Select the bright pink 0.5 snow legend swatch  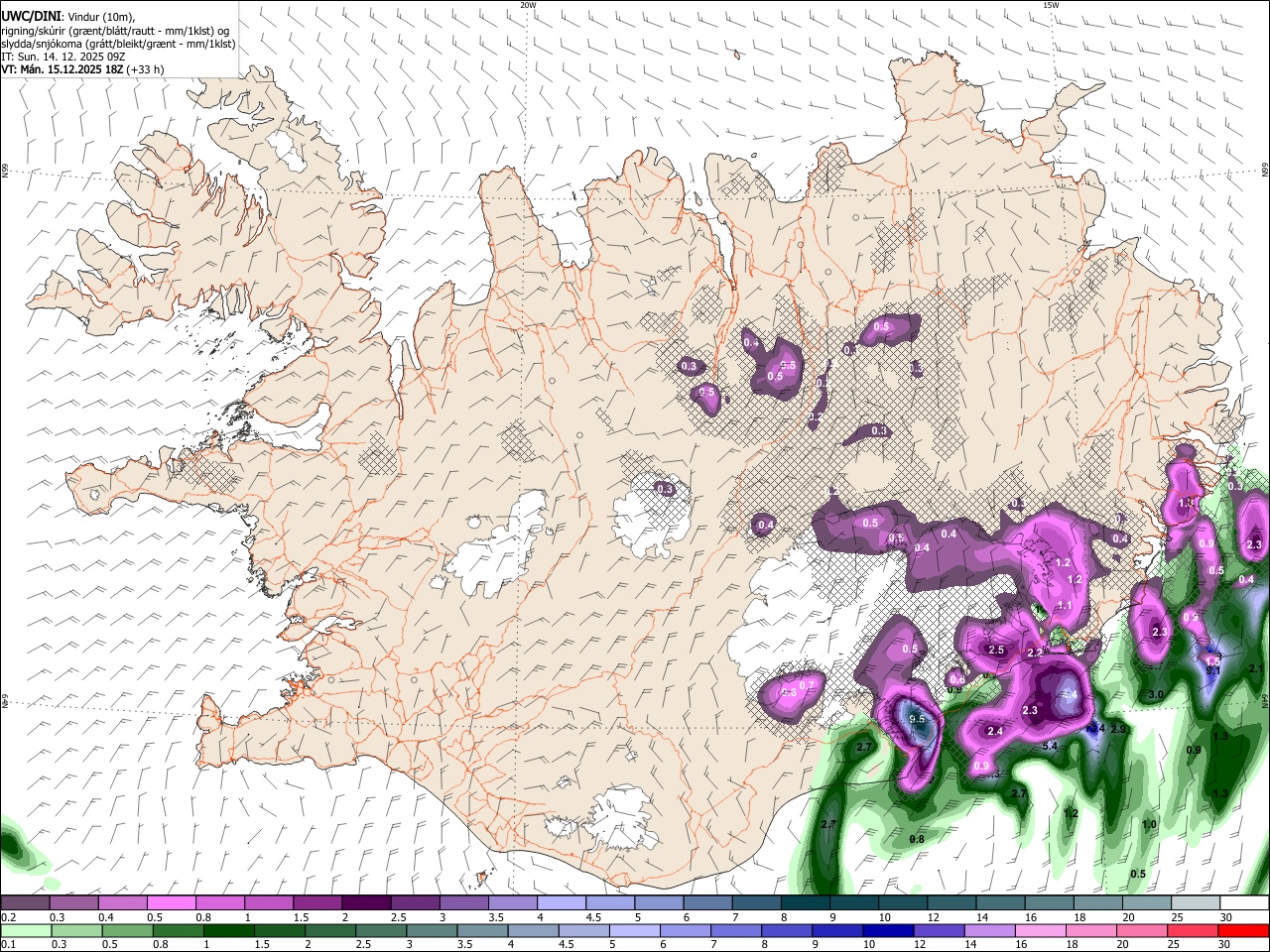coord(171,903)
